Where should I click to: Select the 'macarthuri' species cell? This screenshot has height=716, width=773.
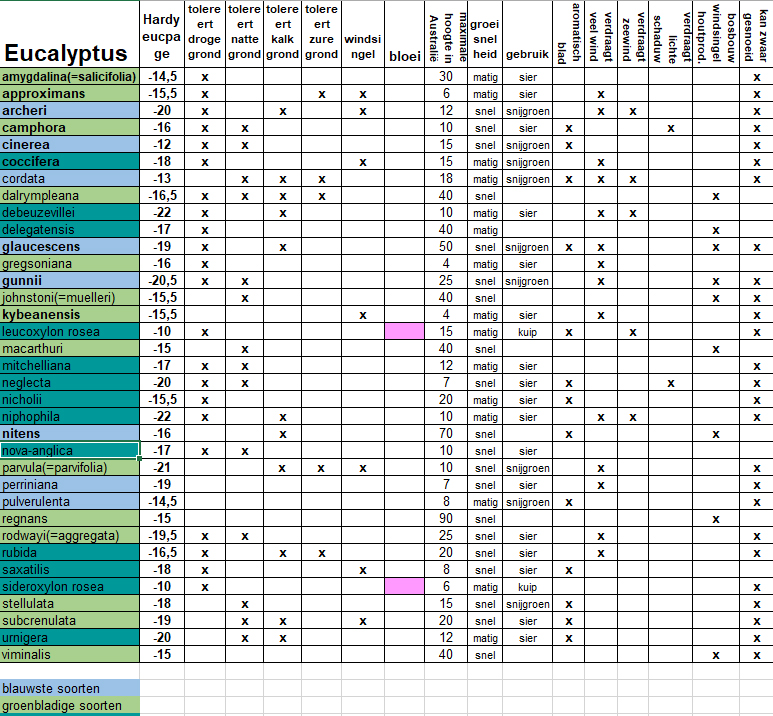[x=70, y=349]
